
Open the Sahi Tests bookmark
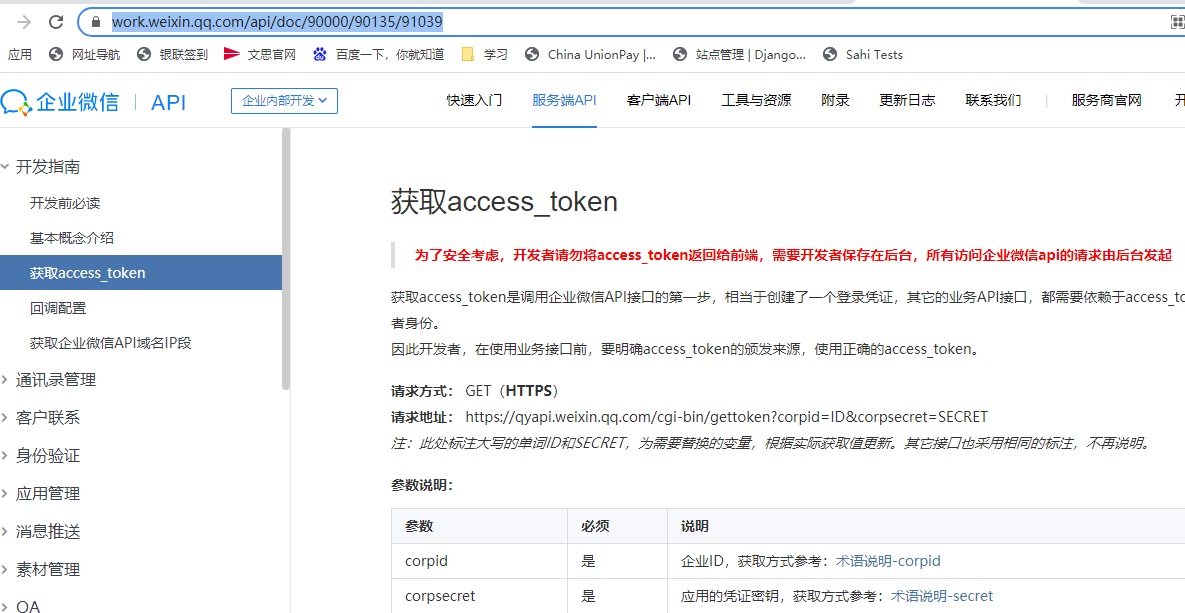pos(863,54)
